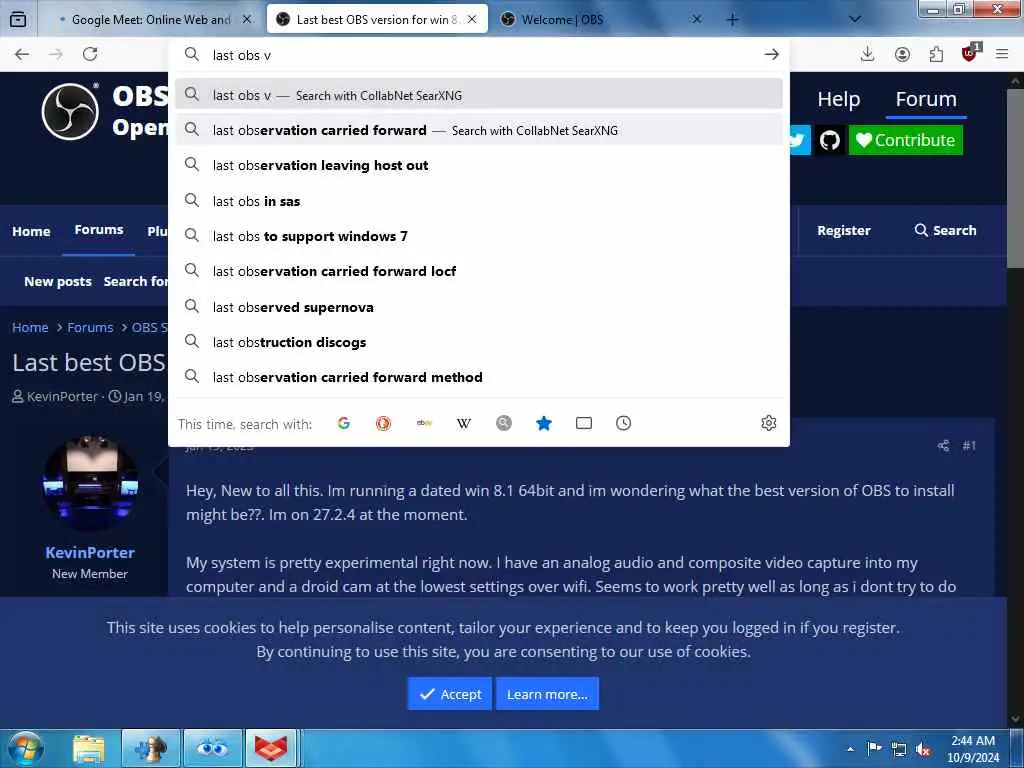Viewport: 1024px width, 768px height.
Task: Click the Register link
Action: (x=844, y=231)
